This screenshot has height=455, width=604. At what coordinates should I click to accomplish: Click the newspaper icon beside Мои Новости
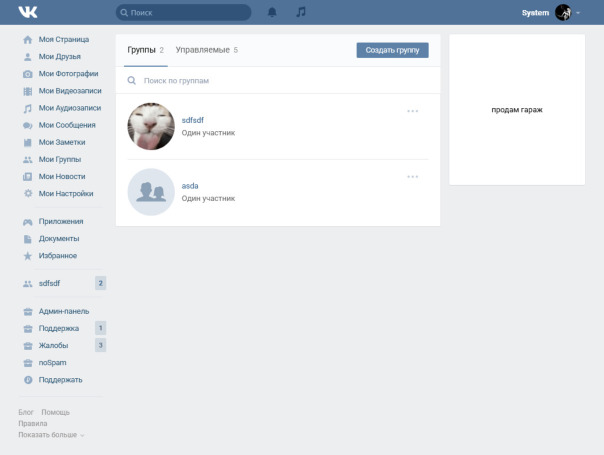point(27,177)
